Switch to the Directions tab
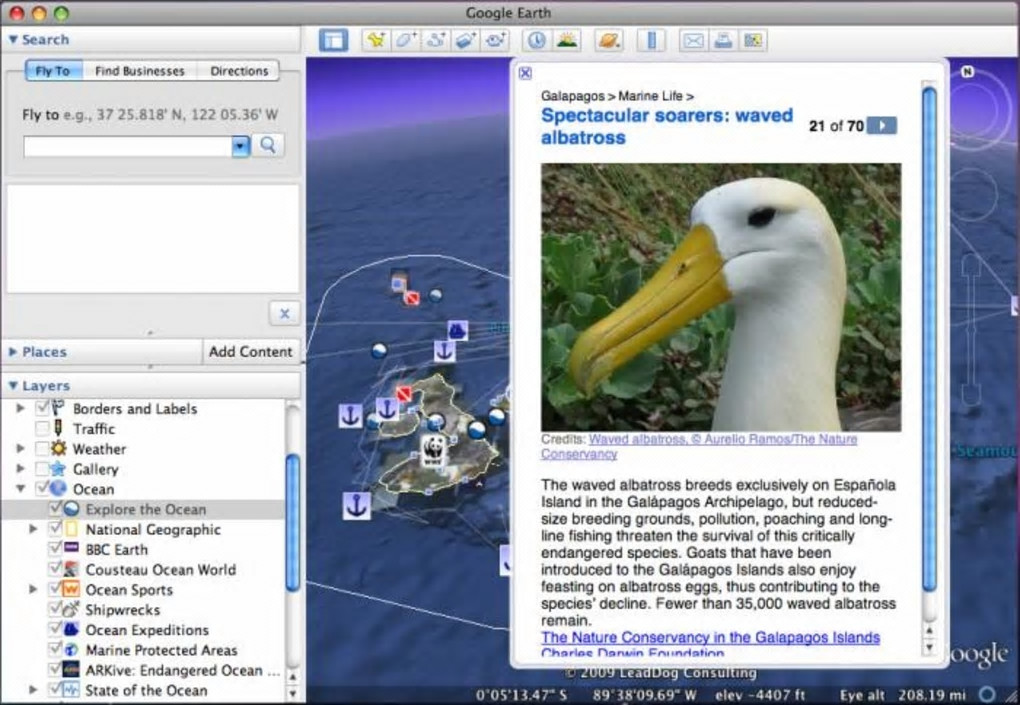 click(x=239, y=71)
